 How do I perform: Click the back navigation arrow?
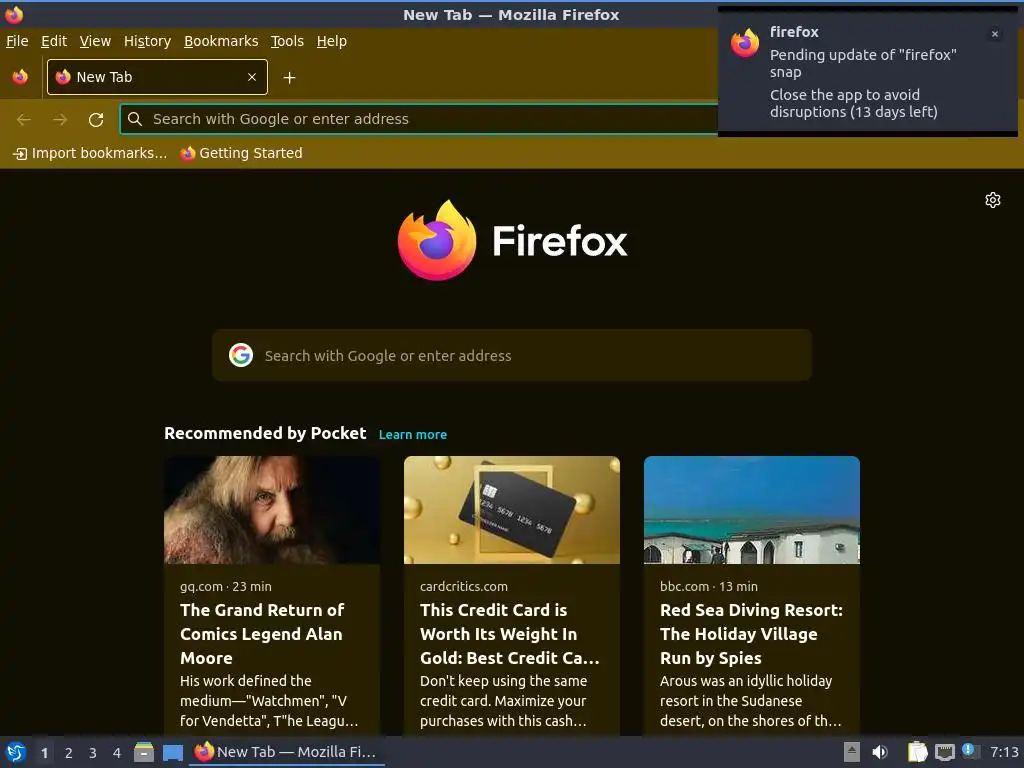point(24,120)
